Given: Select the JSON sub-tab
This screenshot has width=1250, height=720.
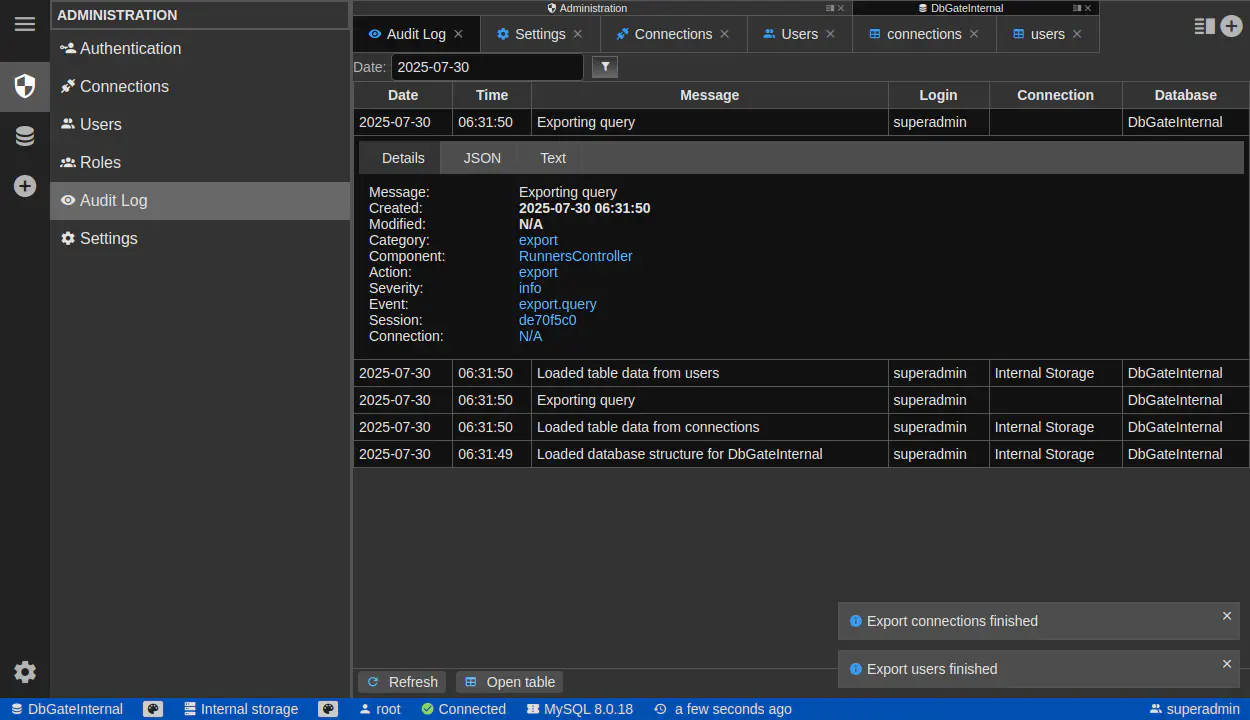Looking at the screenshot, I should pyautogui.click(x=482, y=158).
